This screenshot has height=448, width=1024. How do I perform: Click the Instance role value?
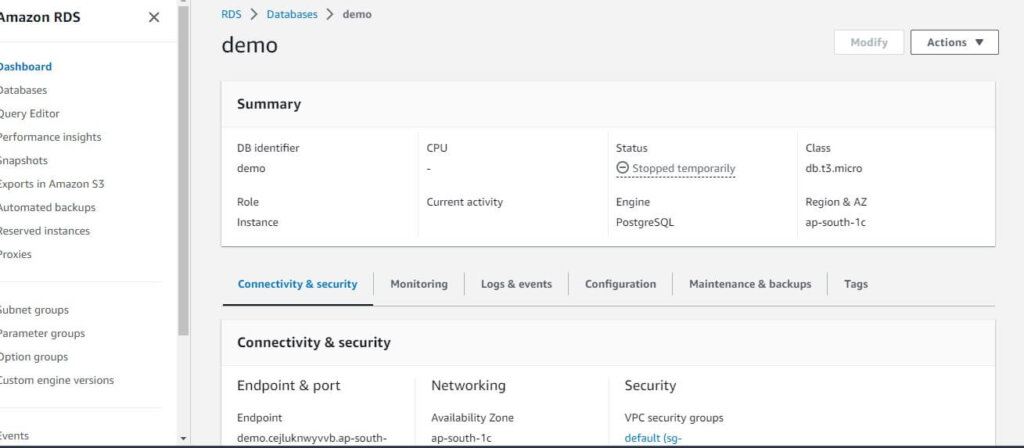257,222
